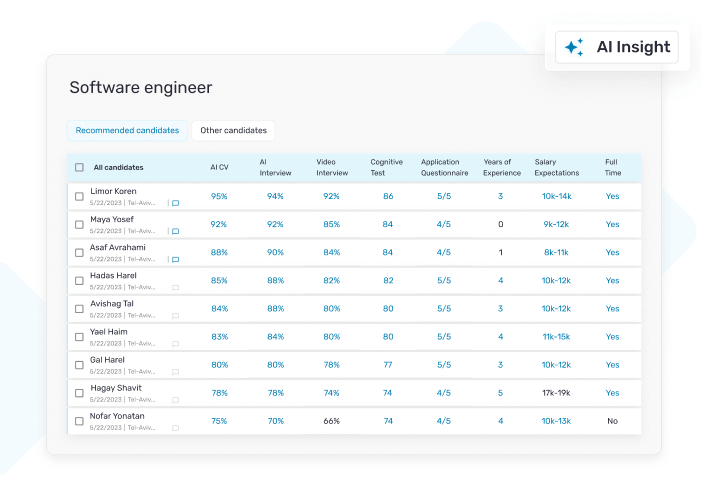The image size is (702, 477).
Task: Open Nofar Yonatan candidate name
Action: coord(117,416)
